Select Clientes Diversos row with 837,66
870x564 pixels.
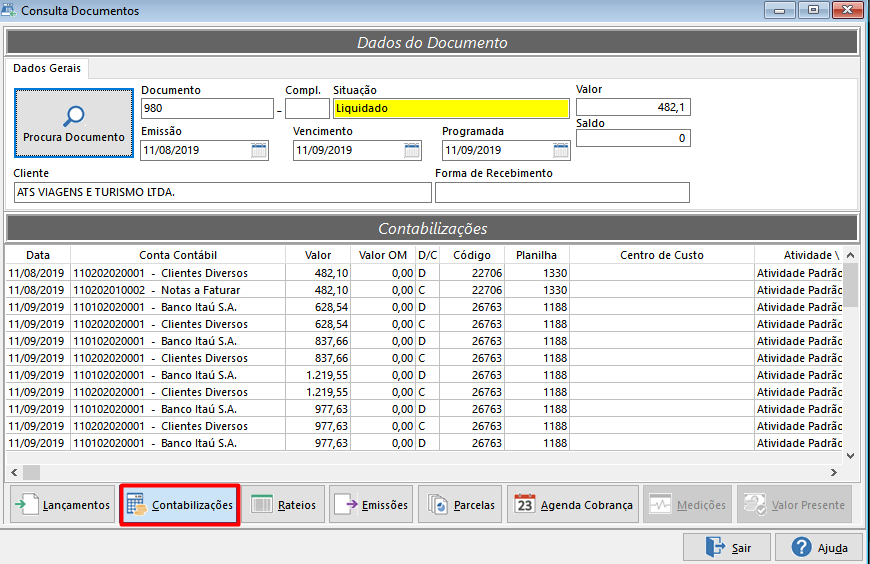click(x=424, y=358)
